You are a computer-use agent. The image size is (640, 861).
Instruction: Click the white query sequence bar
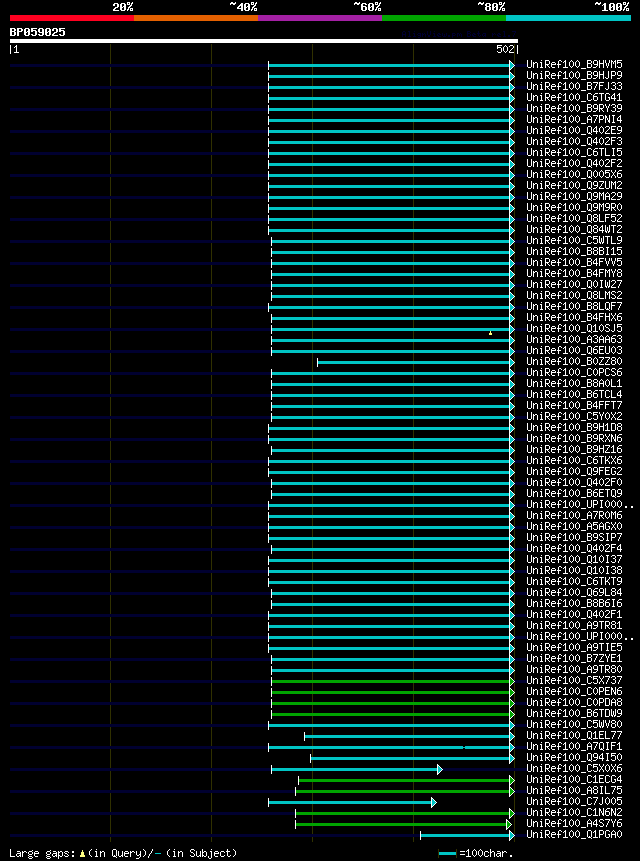[263, 41]
